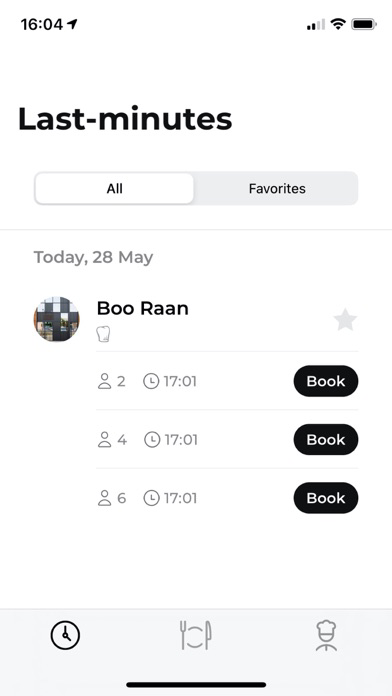
Task: Tap the clock icon in the 2-guest row
Action: click(151, 381)
